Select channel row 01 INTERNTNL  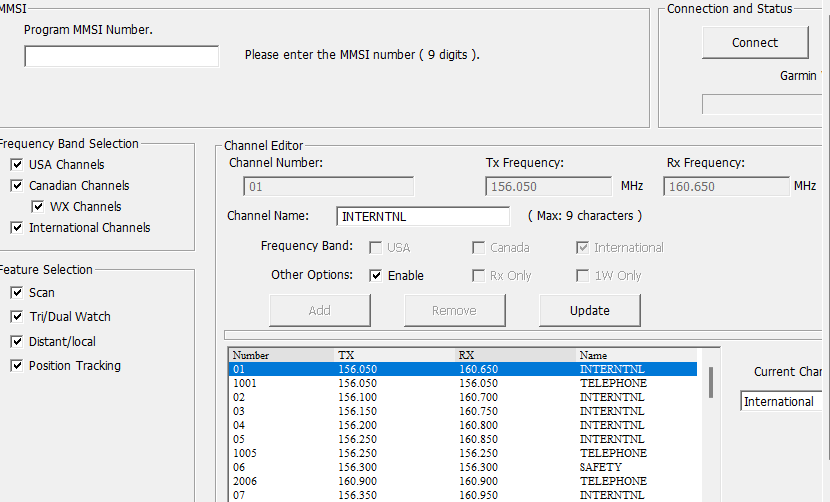point(463,369)
